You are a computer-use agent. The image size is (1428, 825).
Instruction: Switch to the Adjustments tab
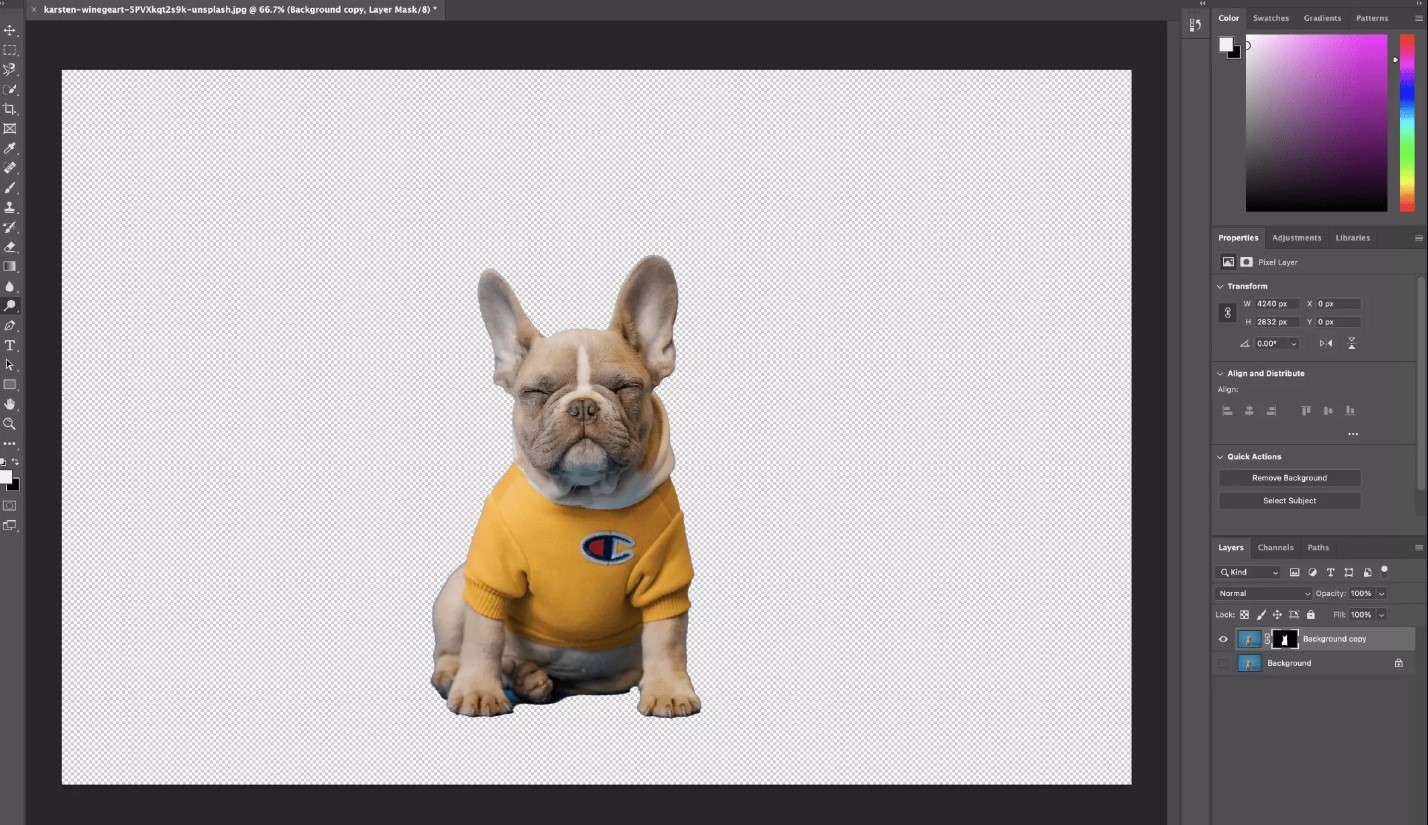[1297, 238]
